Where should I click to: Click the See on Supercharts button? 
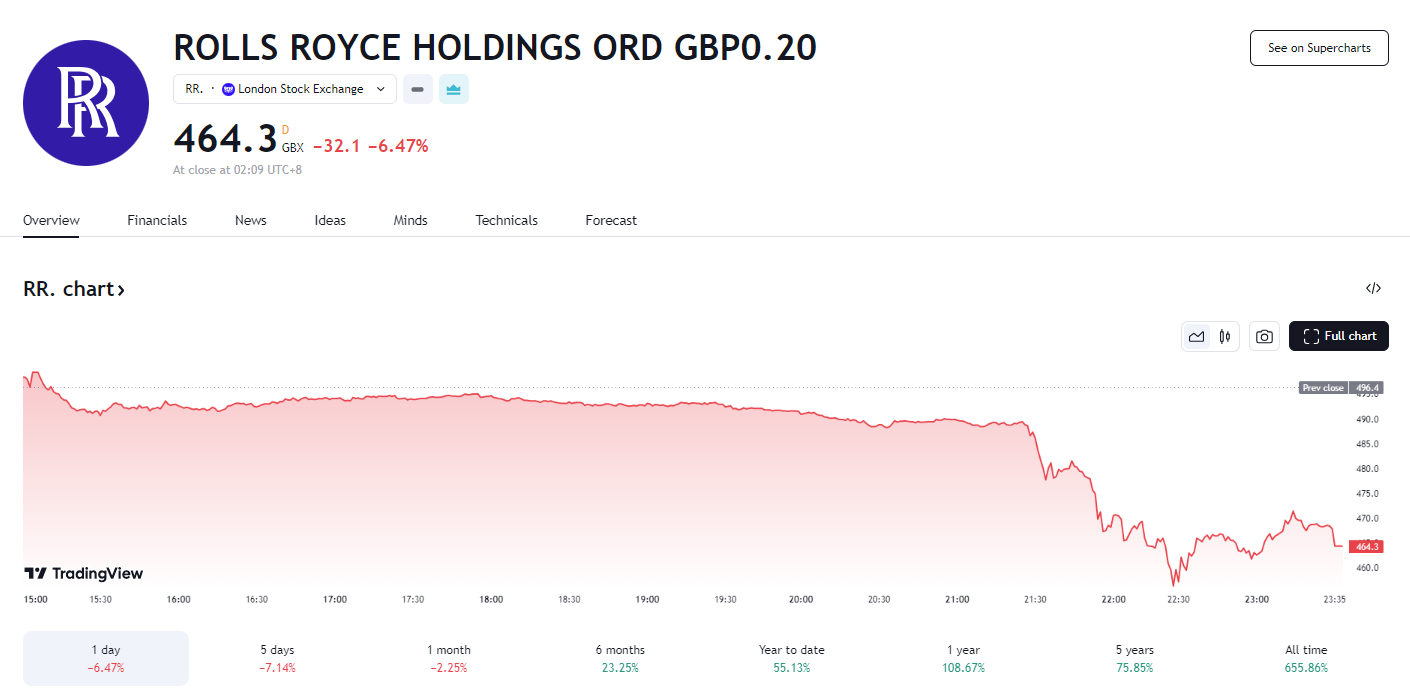[x=1318, y=48]
